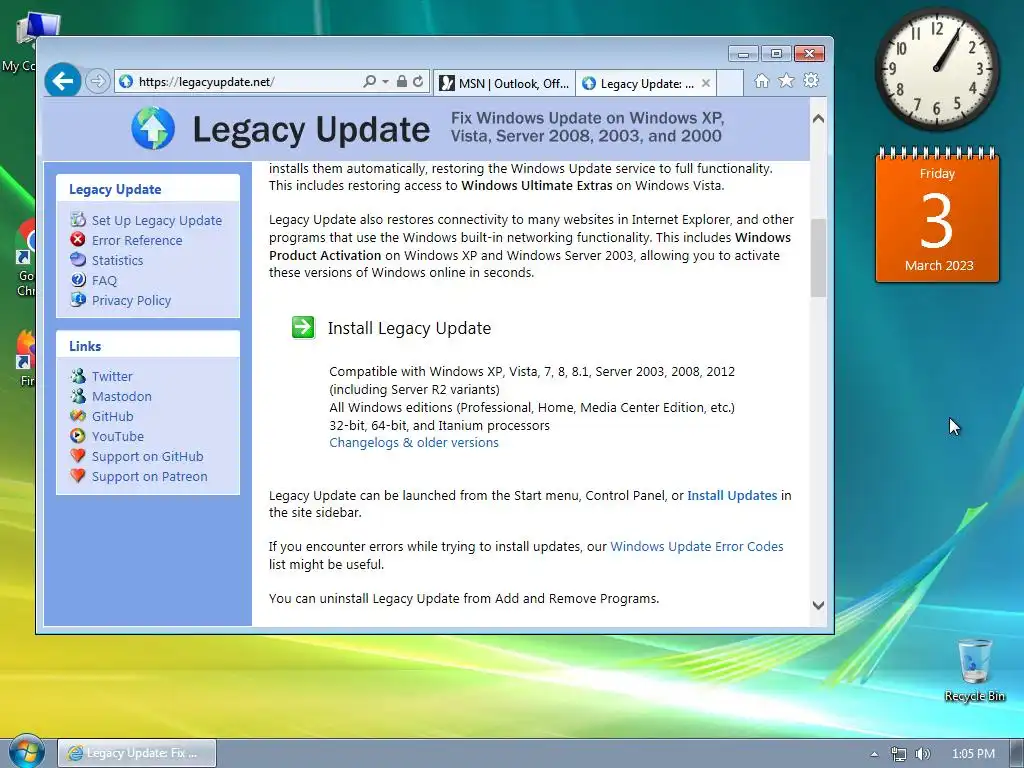This screenshot has width=1024, height=768.
Task: Switch to the MSN | Outlook tab
Action: click(x=504, y=83)
